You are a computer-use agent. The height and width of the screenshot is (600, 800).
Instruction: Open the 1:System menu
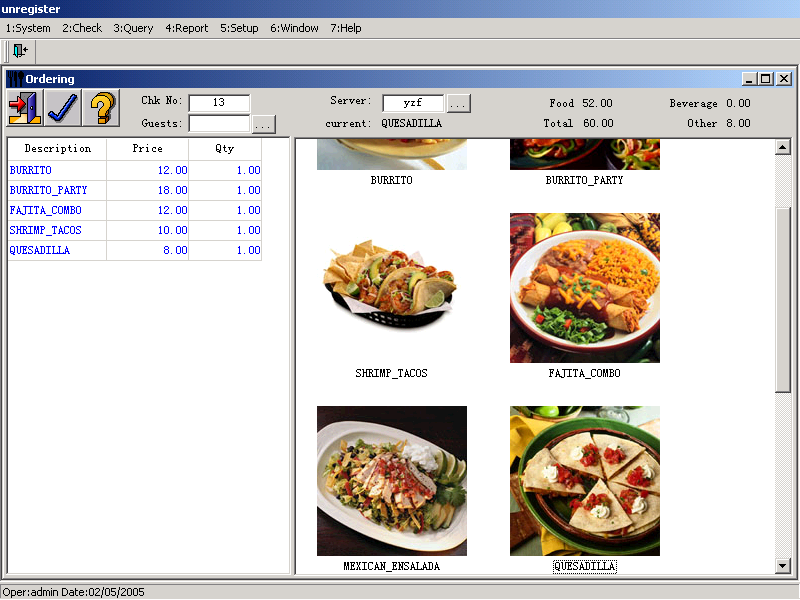28,28
